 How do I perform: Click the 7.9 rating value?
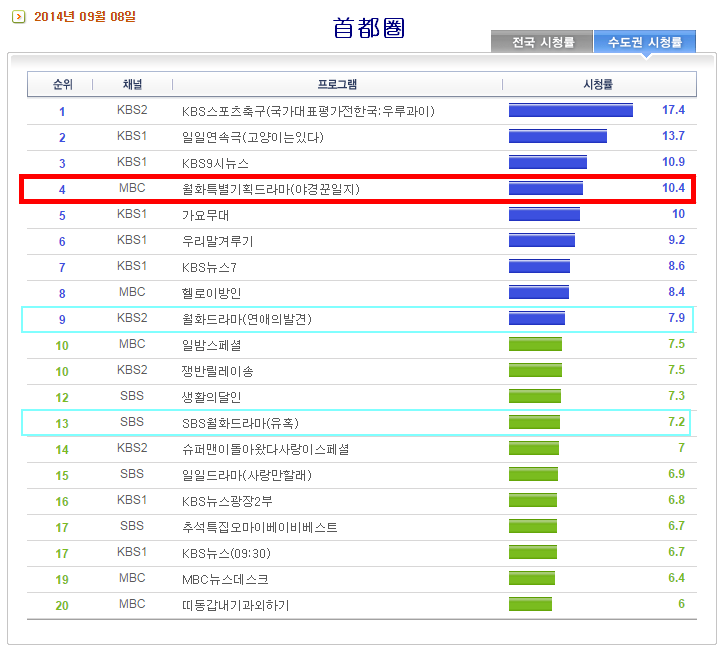pos(676,318)
